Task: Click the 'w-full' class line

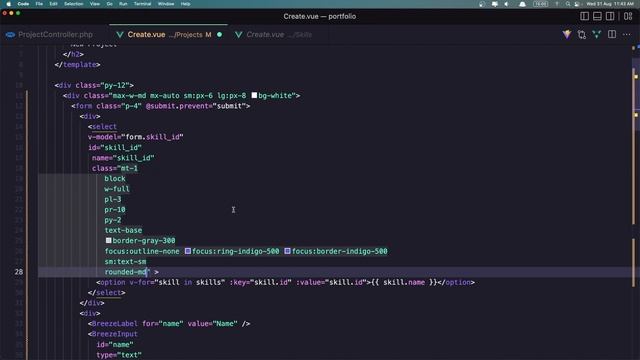Action: (x=117, y=189)
